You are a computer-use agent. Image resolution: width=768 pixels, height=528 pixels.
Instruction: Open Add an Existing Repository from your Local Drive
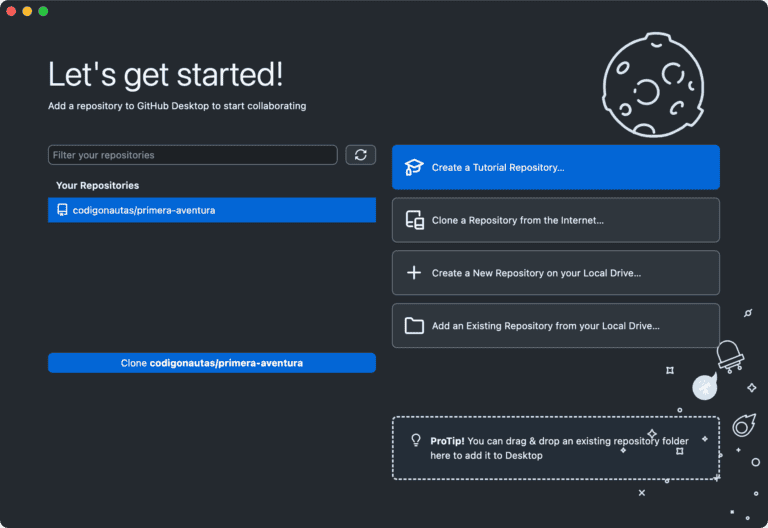tap(545, 326)
